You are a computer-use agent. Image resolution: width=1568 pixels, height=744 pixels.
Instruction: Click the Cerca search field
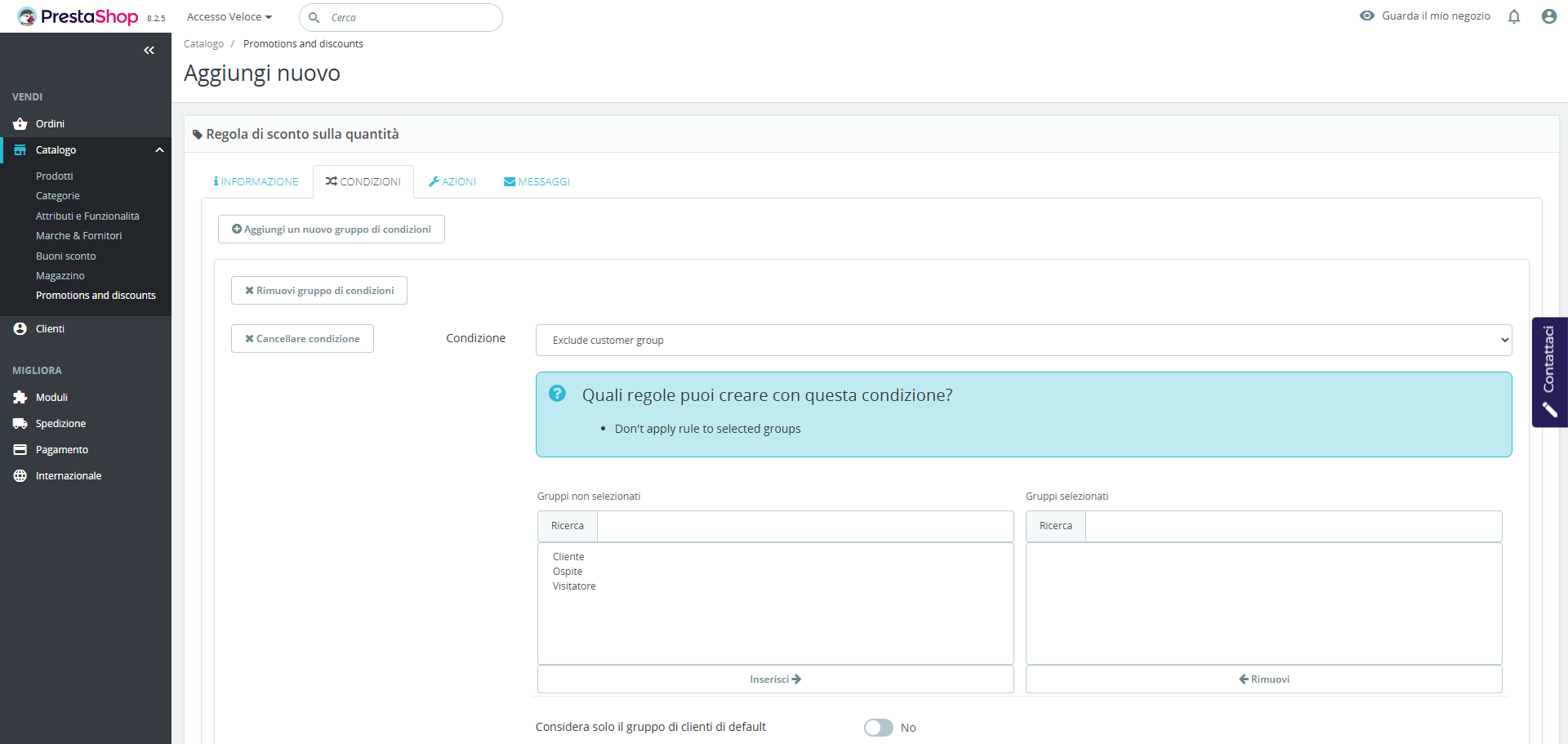point(408,18)
